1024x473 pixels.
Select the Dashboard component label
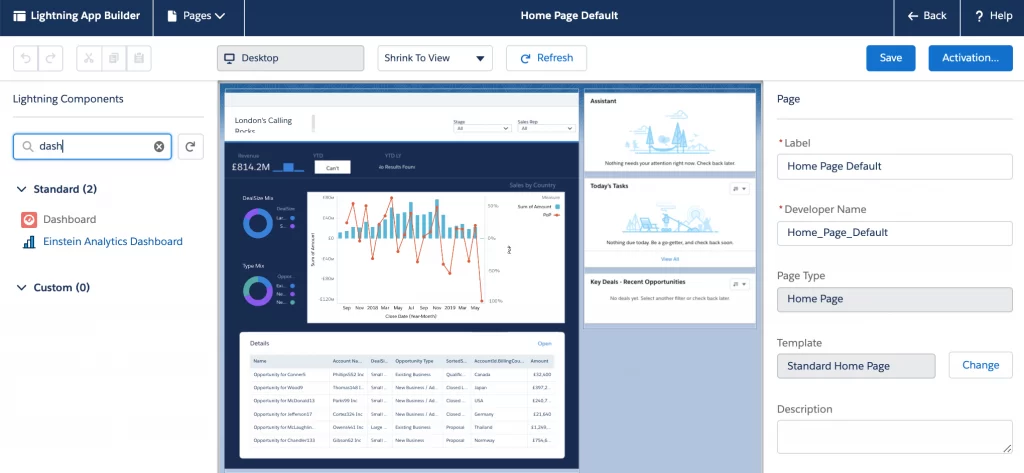click(69, 220)
